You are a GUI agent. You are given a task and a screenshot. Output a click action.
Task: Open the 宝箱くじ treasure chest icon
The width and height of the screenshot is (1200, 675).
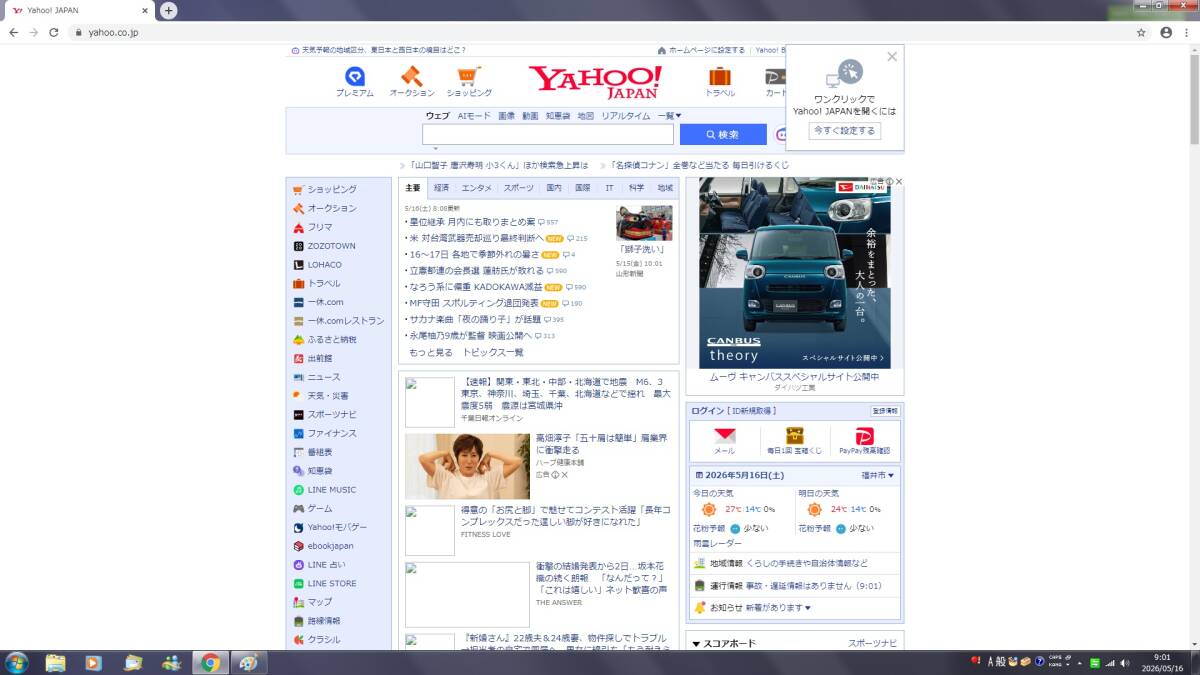795,436
